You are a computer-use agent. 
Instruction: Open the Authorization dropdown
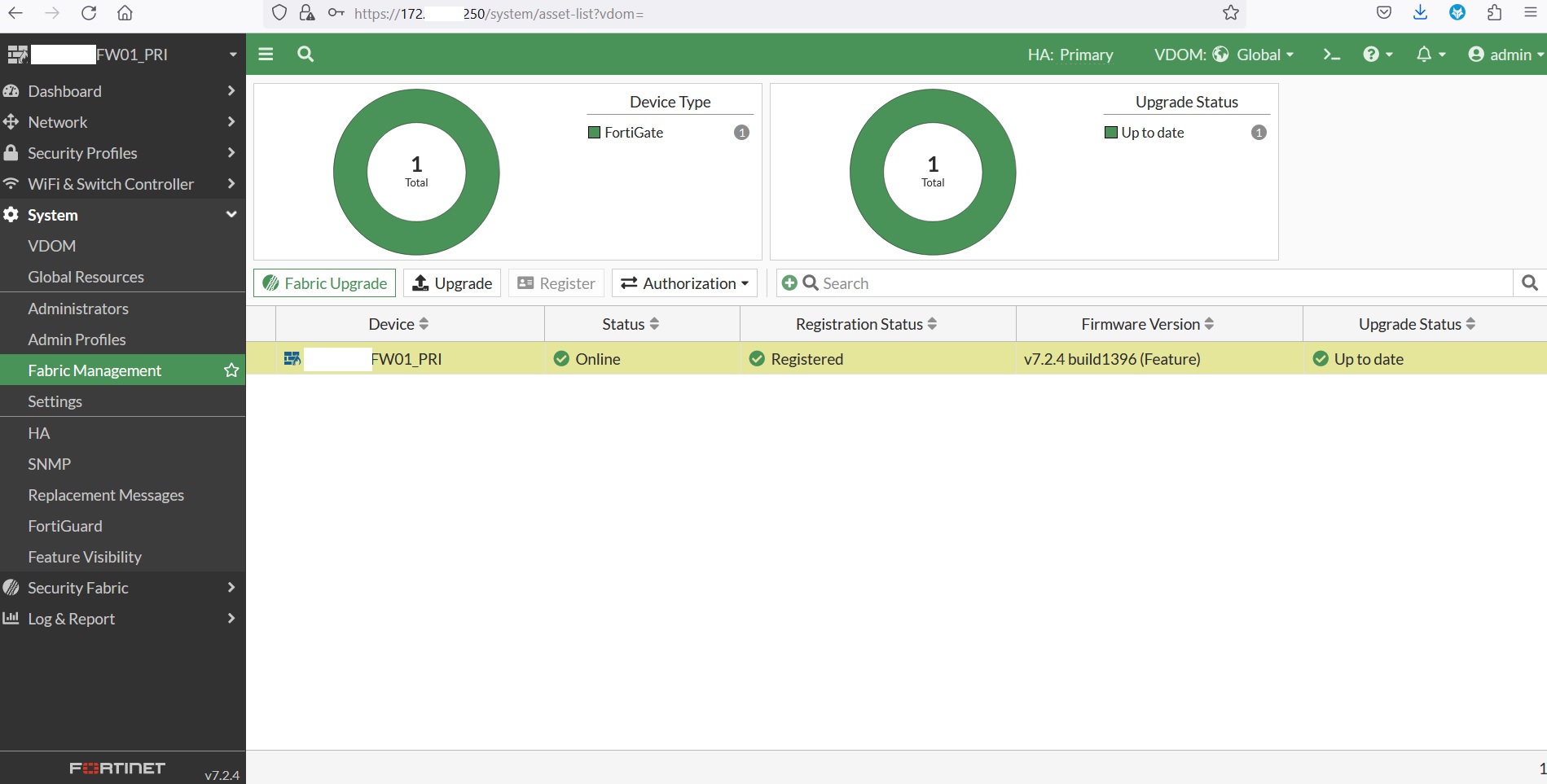click(684, 283)
